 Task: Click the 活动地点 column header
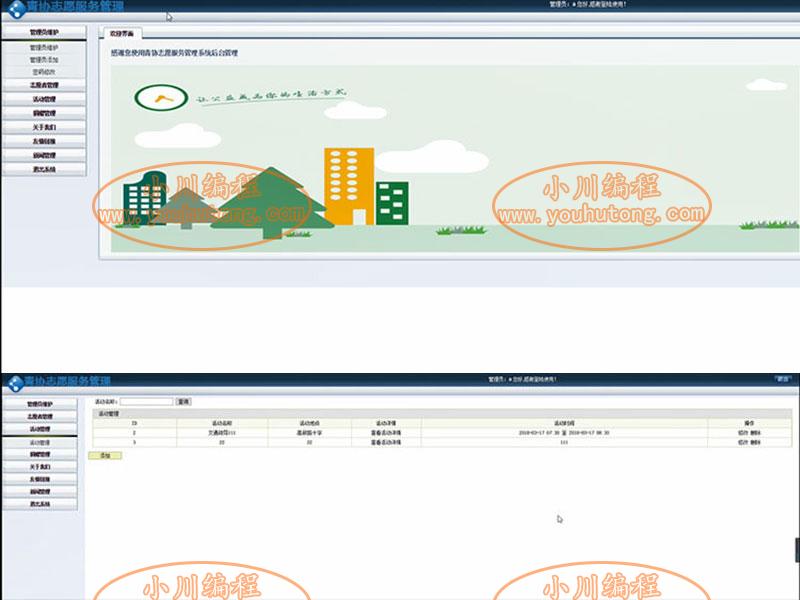coord(309,423)
